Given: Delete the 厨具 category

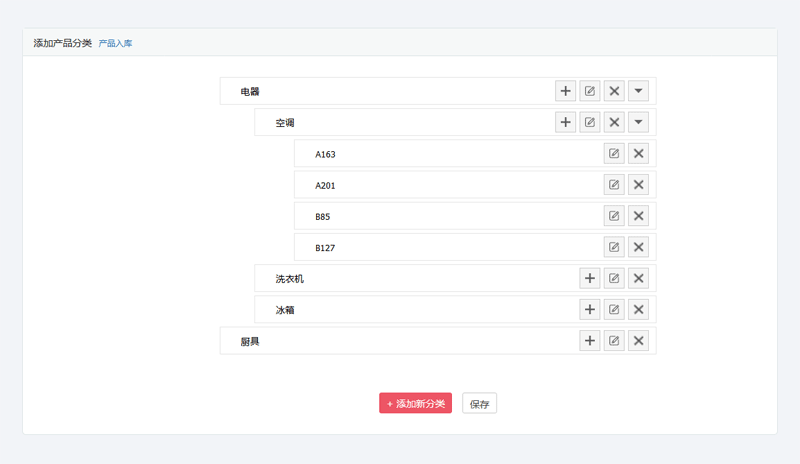Looking at the screenshot, I should pyautogui.click(x=639, y=341).
